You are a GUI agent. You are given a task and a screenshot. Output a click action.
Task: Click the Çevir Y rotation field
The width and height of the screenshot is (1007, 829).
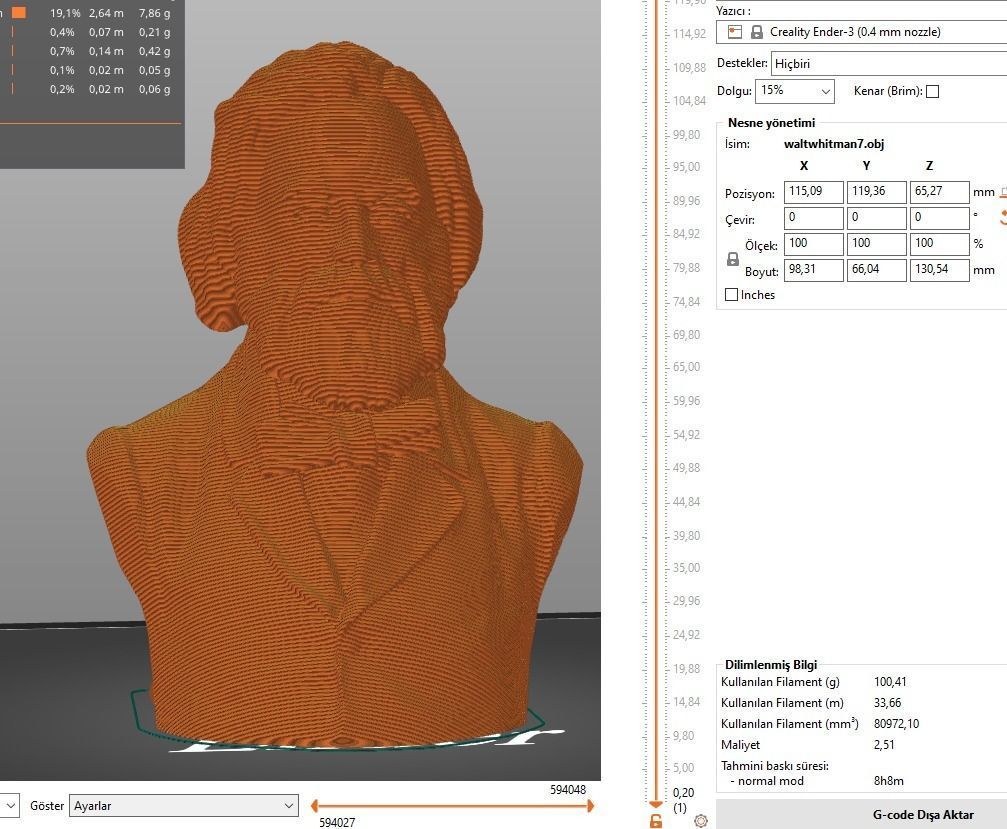pos(876,218)
